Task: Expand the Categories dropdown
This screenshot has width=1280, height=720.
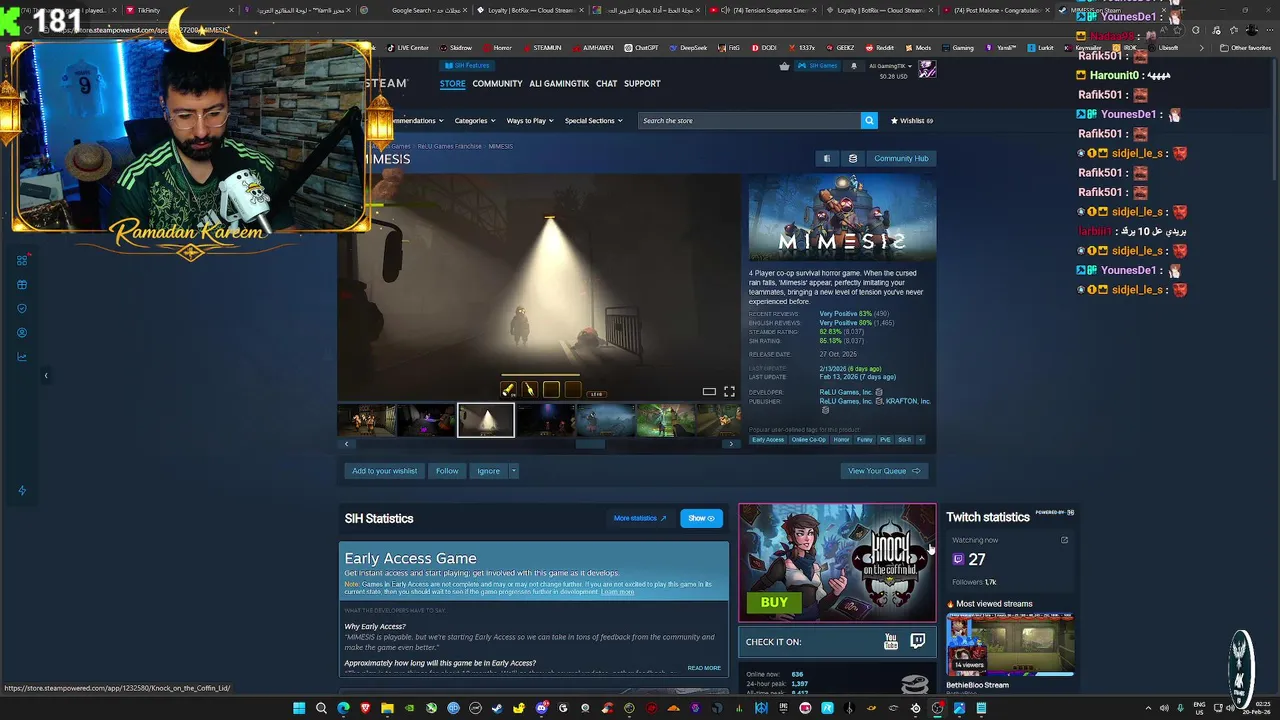Action: [x=475, y=121]
